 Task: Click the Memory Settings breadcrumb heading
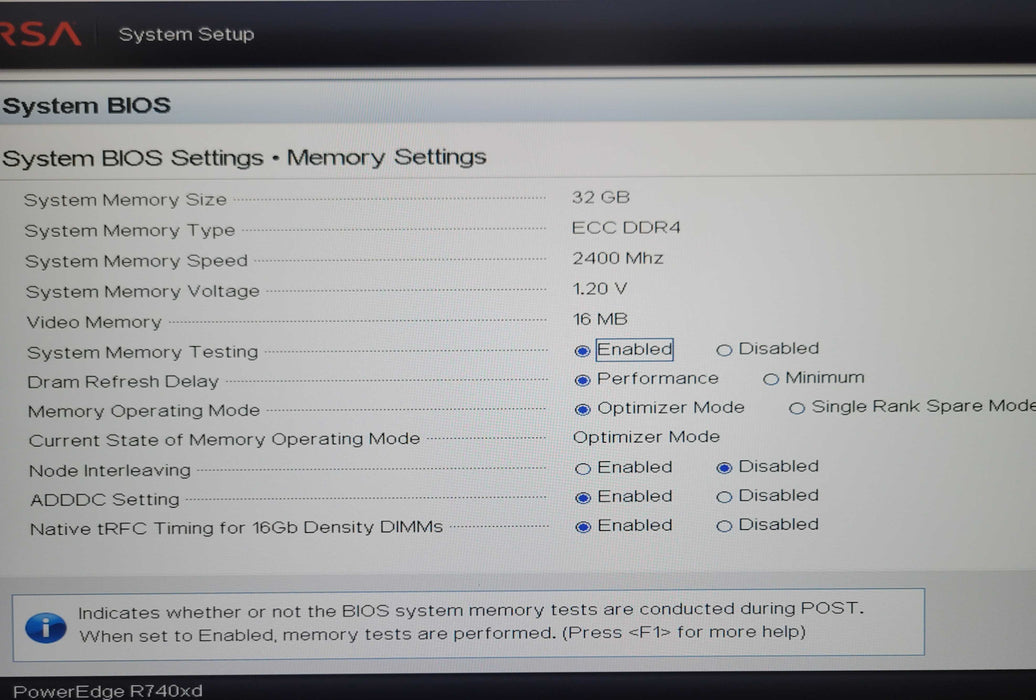coord(386,158)
